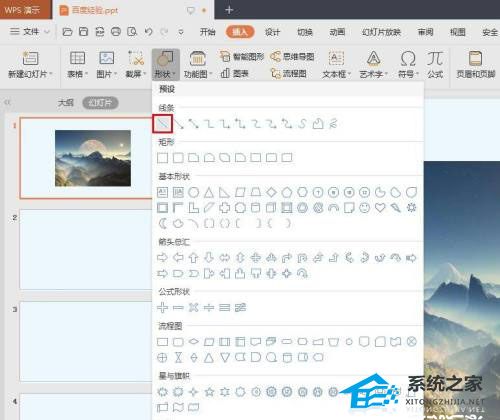Expand the quick access toolbar options arrow
This screenshot has width=500, height=420.
click(181, 32)
